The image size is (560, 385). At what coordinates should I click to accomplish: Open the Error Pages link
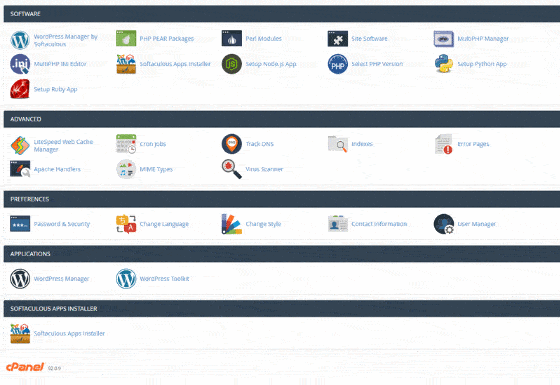(x=473, y=144)
